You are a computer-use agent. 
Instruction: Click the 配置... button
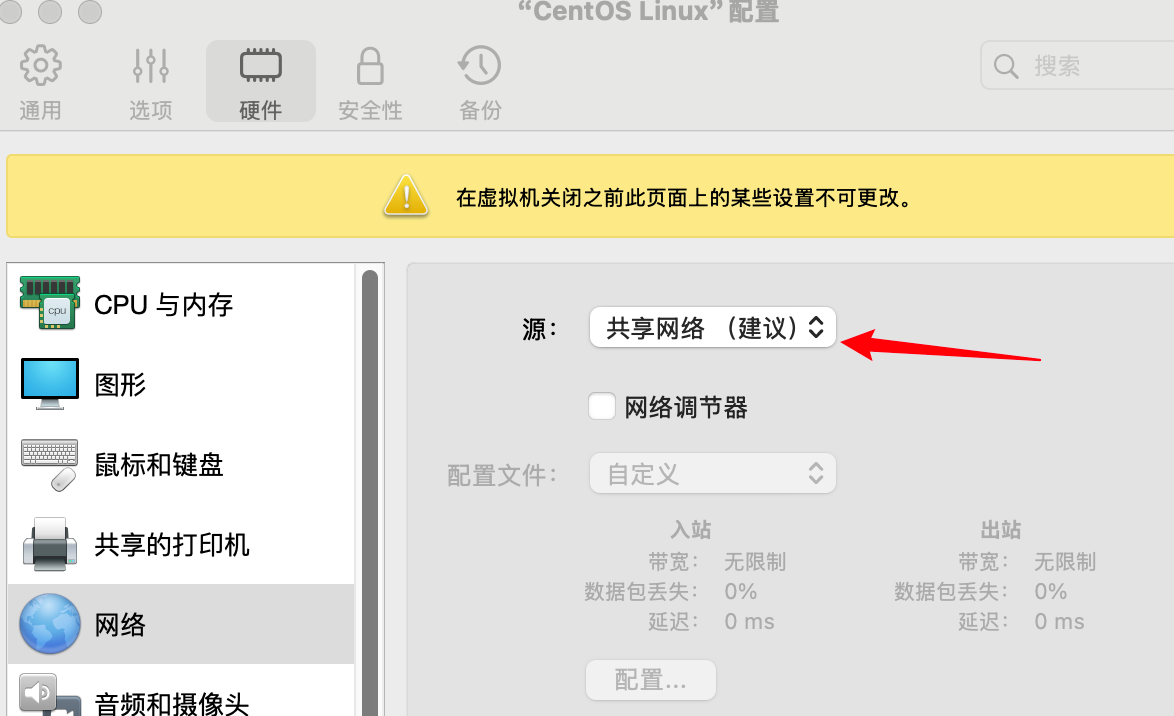pyautogui.click(x=651, y=680)
